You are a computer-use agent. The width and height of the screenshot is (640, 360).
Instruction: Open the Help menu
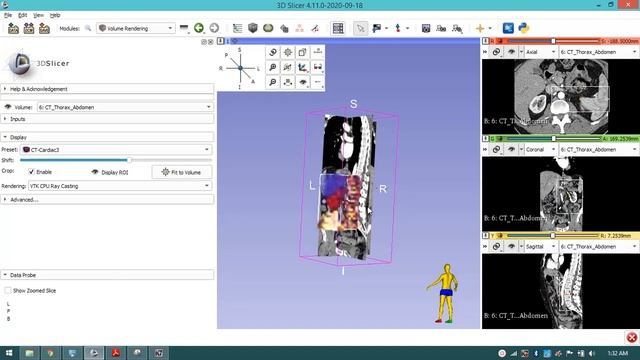tap(55, 15)
